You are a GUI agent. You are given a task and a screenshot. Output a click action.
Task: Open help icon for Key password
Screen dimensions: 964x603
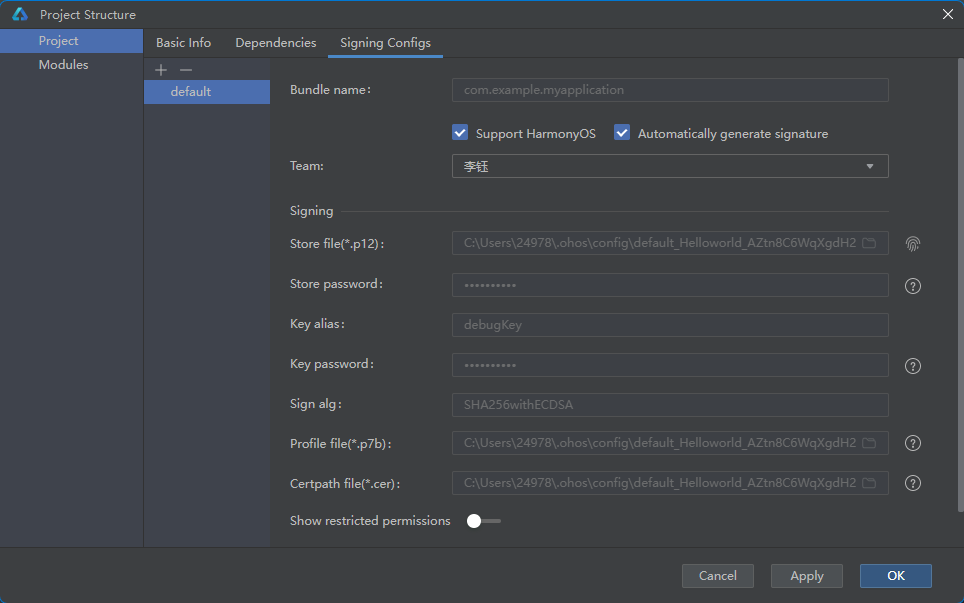913,366
